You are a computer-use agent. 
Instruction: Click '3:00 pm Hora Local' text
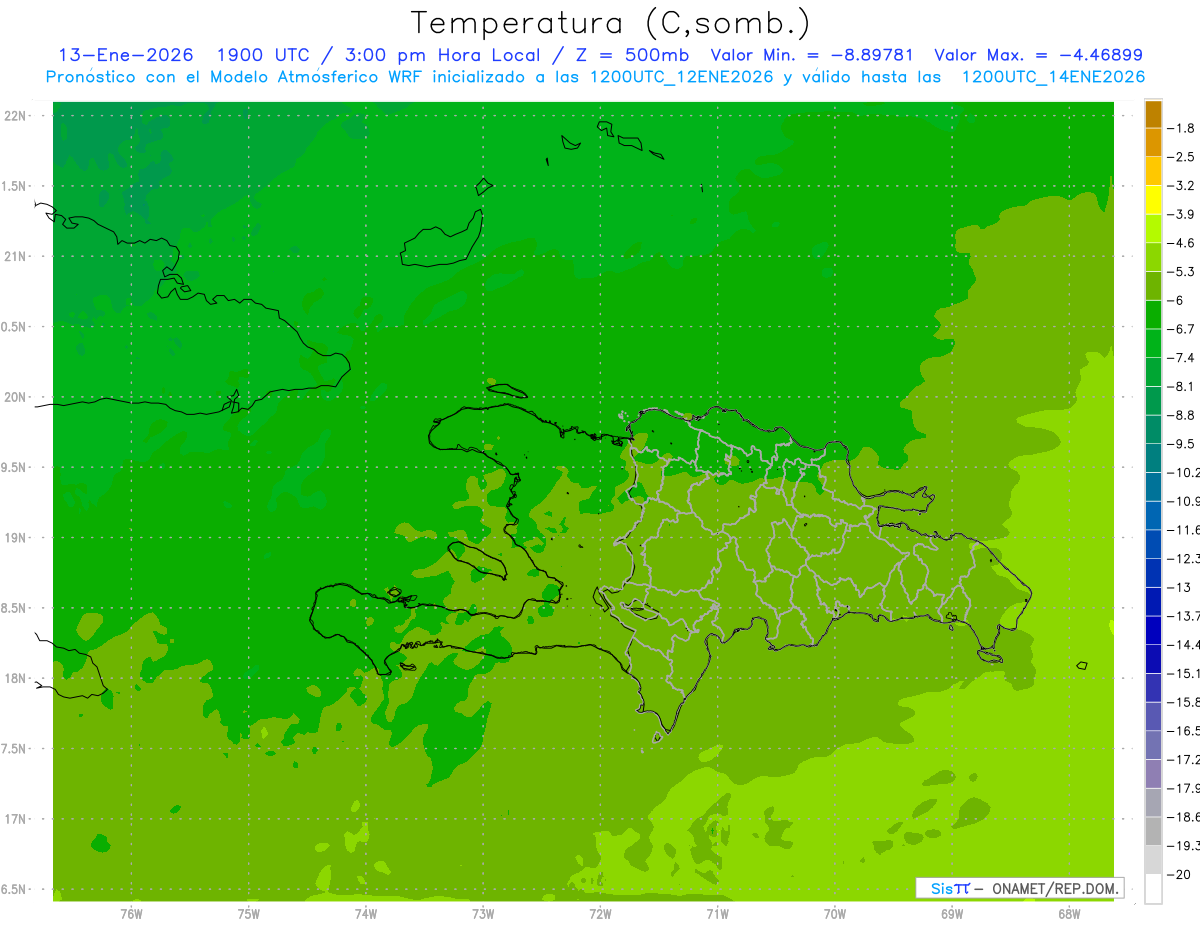(440, 55)
